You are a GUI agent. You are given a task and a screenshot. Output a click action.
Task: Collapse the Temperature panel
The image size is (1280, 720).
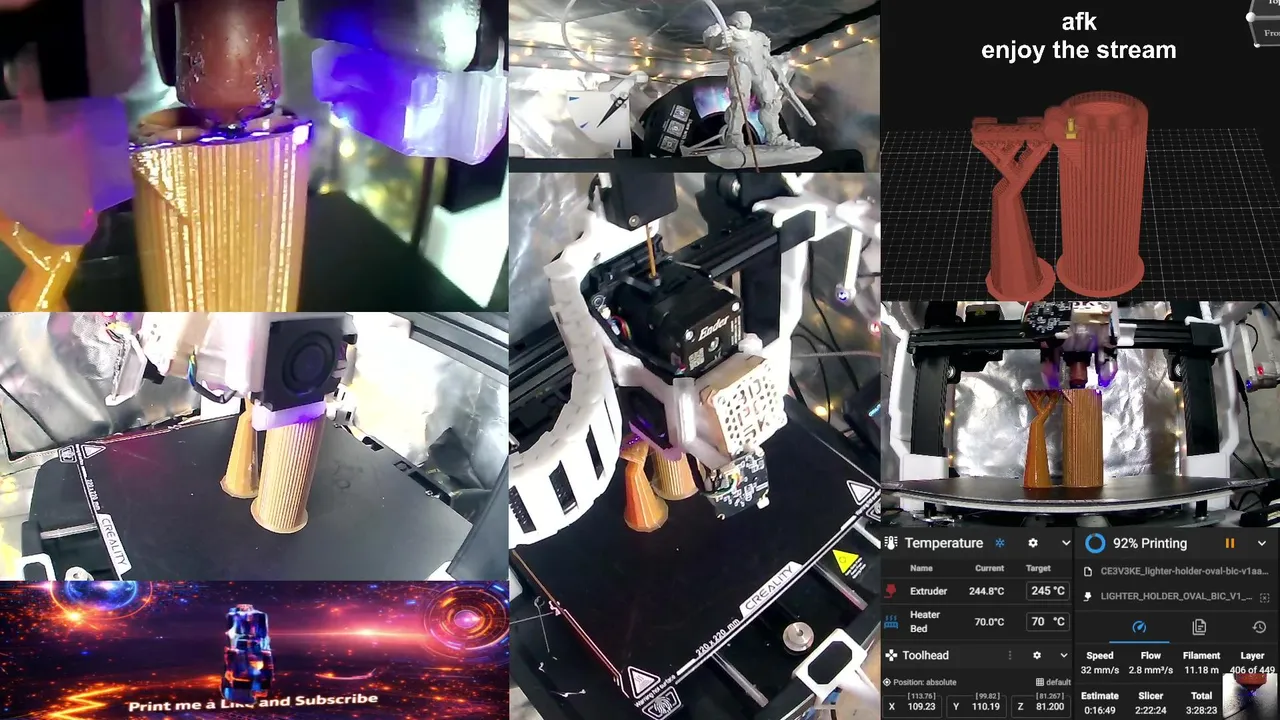[x=1065, y=543]
